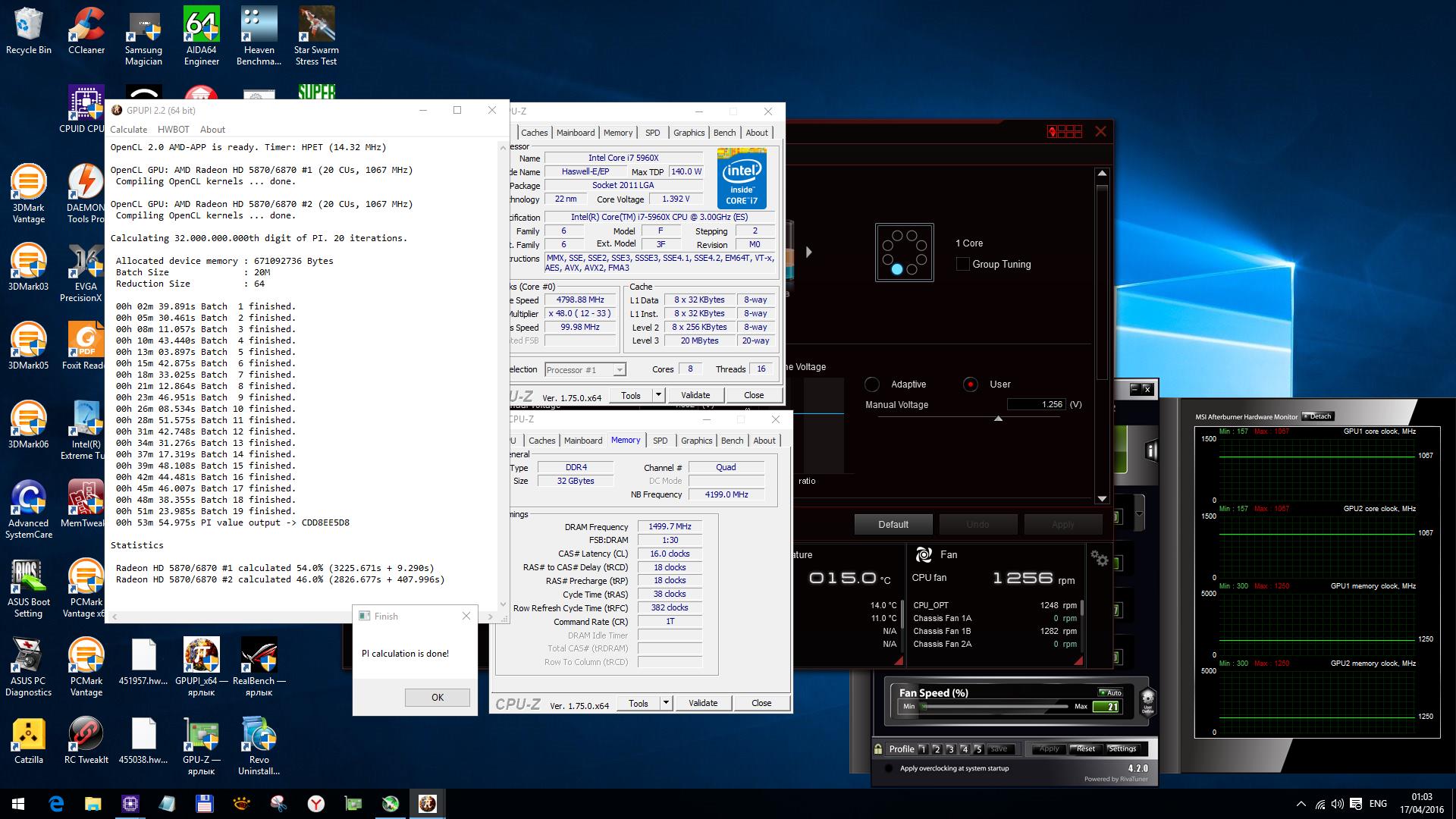Open File Explorer from taskbar
The height and width of the screenshot is (819, 1456).
point(93,804)
